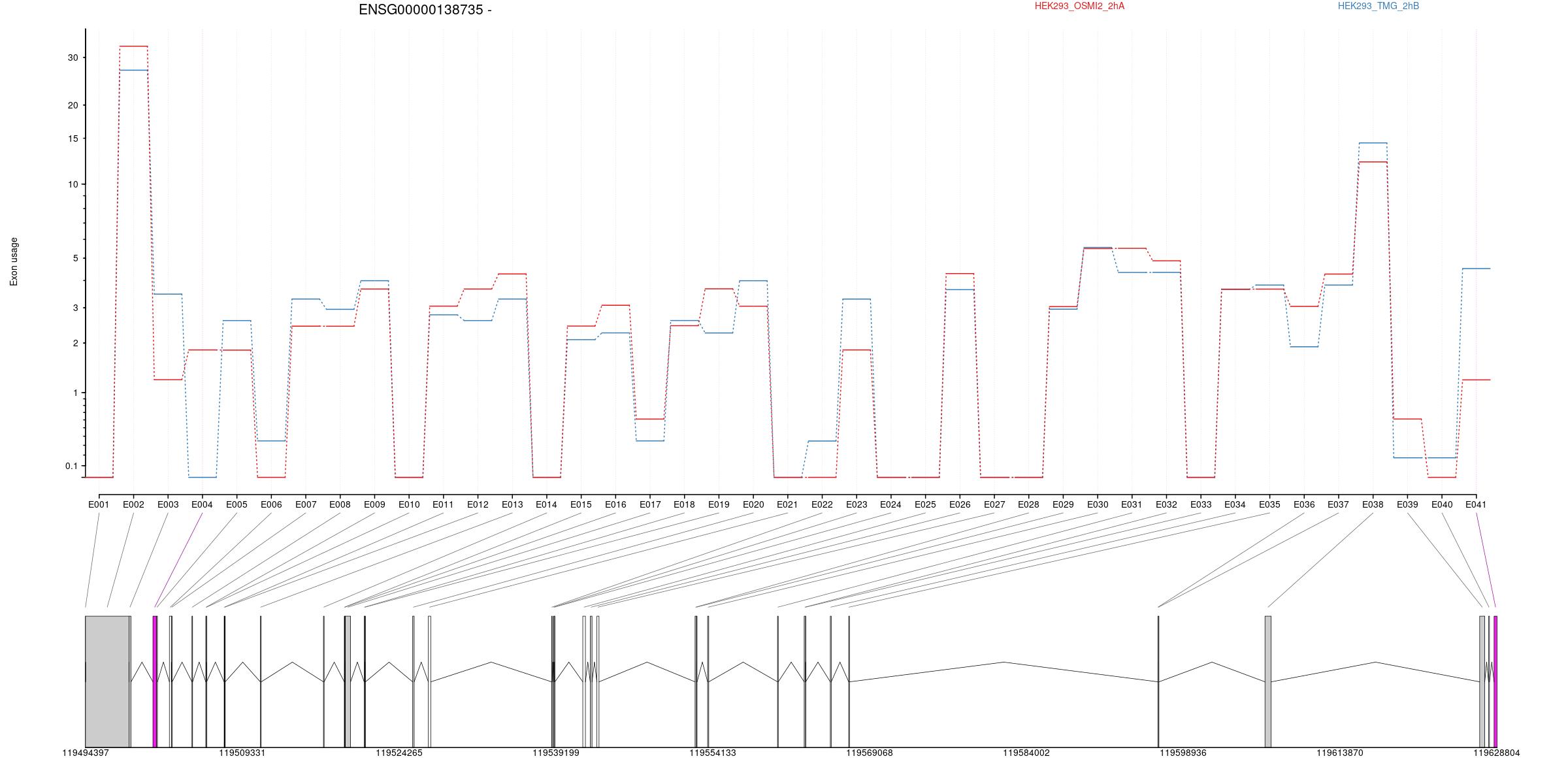Click the blue E041 usage line segment
The height and width of the screenshot is (784, 1568).
(x=1476, y=269)
